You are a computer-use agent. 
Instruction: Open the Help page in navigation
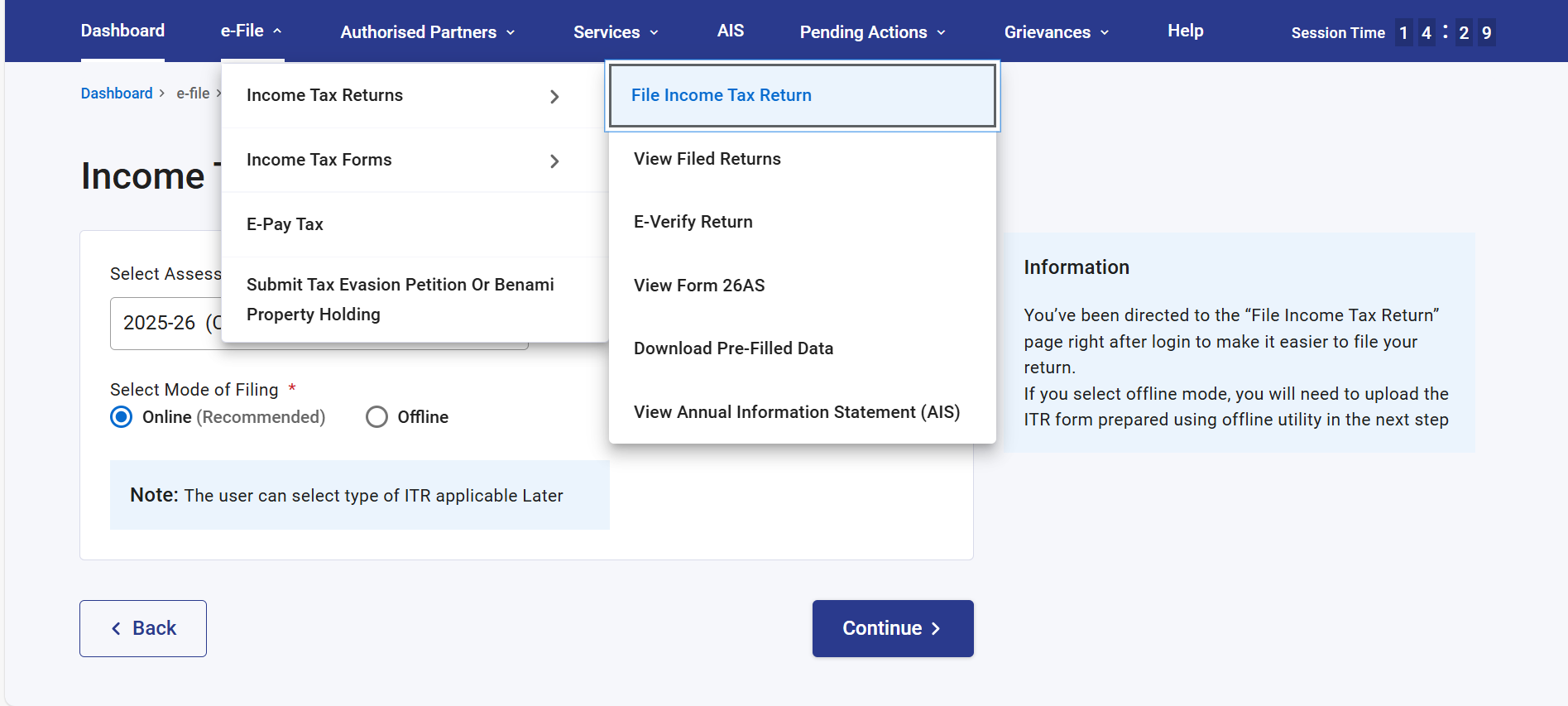pyautogui.click(x=1185, y=31)
